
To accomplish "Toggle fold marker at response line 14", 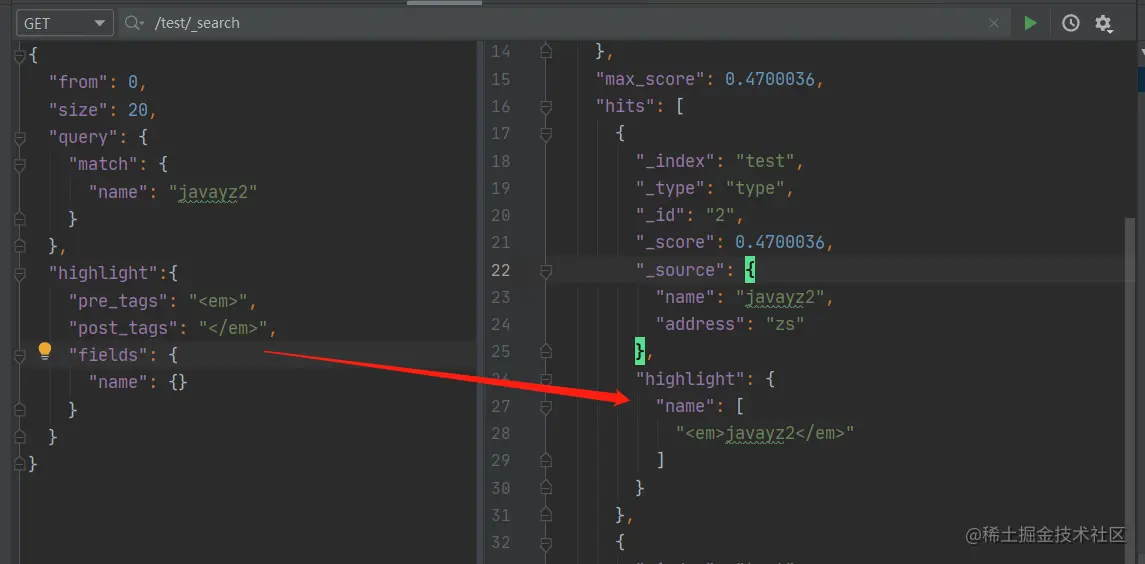I will [x=545, y=51].
